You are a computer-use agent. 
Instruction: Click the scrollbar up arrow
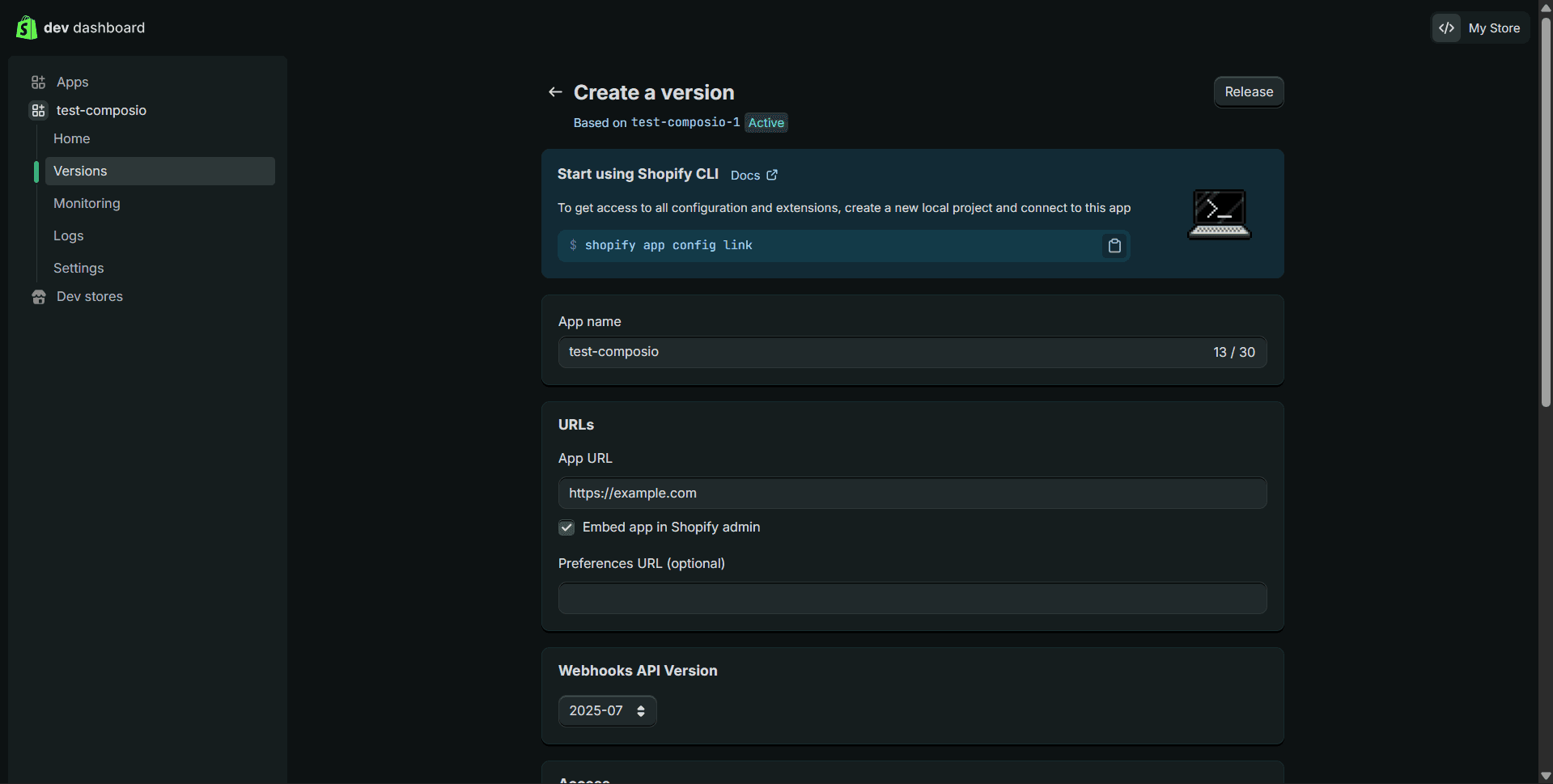1546,7
